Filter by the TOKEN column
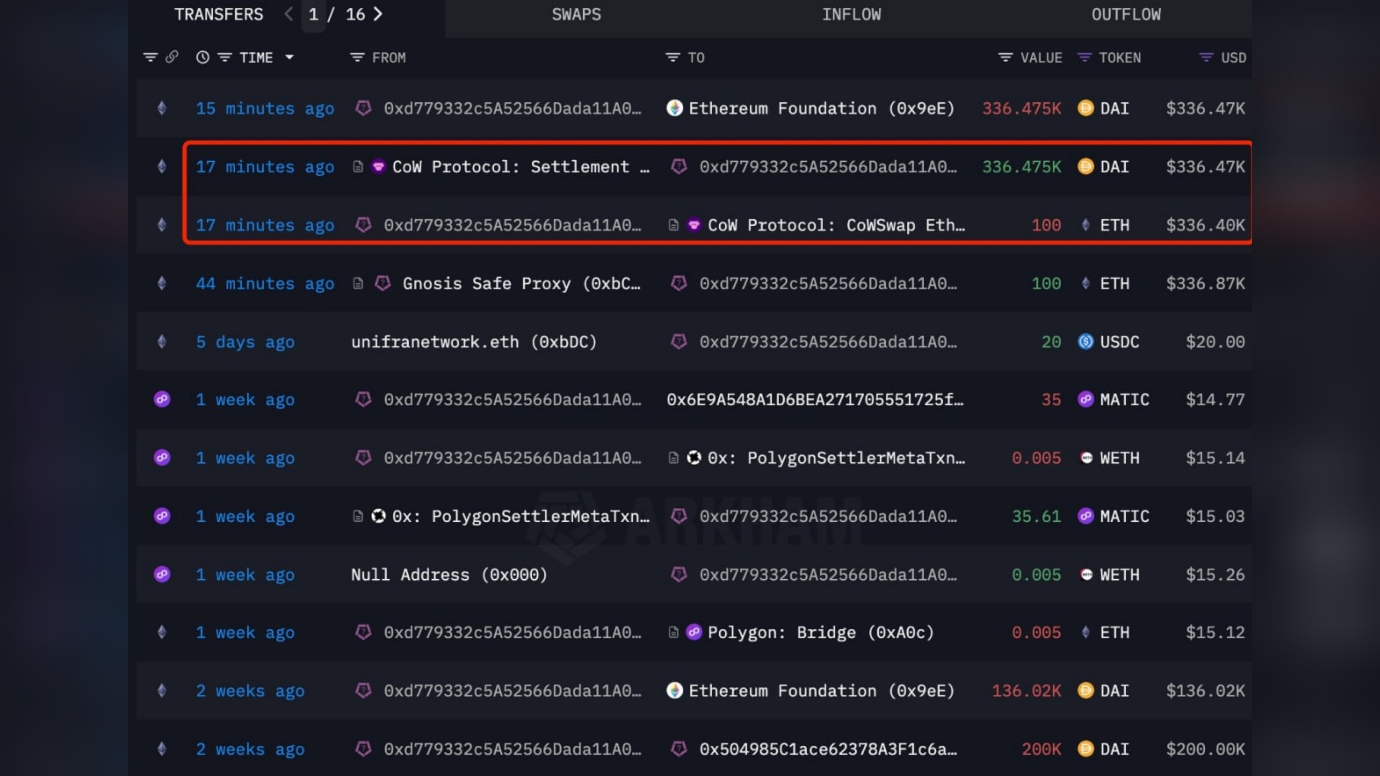 (1084, 58)
